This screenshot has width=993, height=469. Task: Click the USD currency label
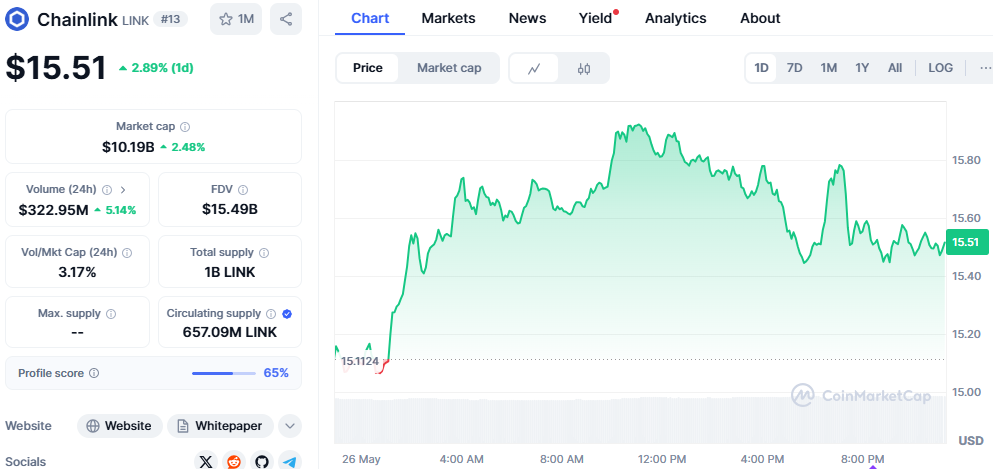(971, 441)
